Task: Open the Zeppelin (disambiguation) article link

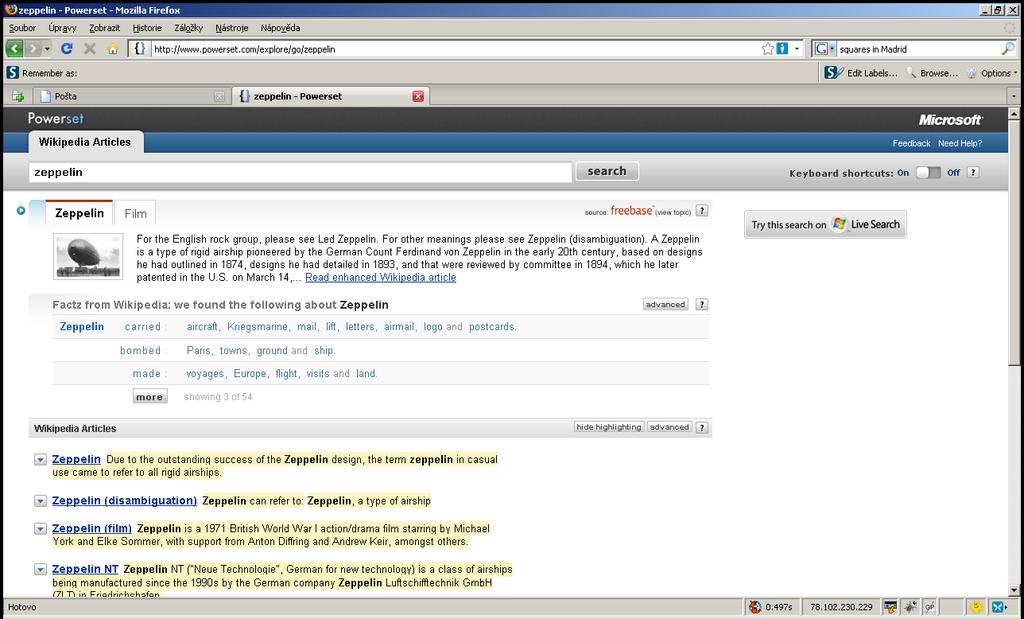Action: click(124, 501)
